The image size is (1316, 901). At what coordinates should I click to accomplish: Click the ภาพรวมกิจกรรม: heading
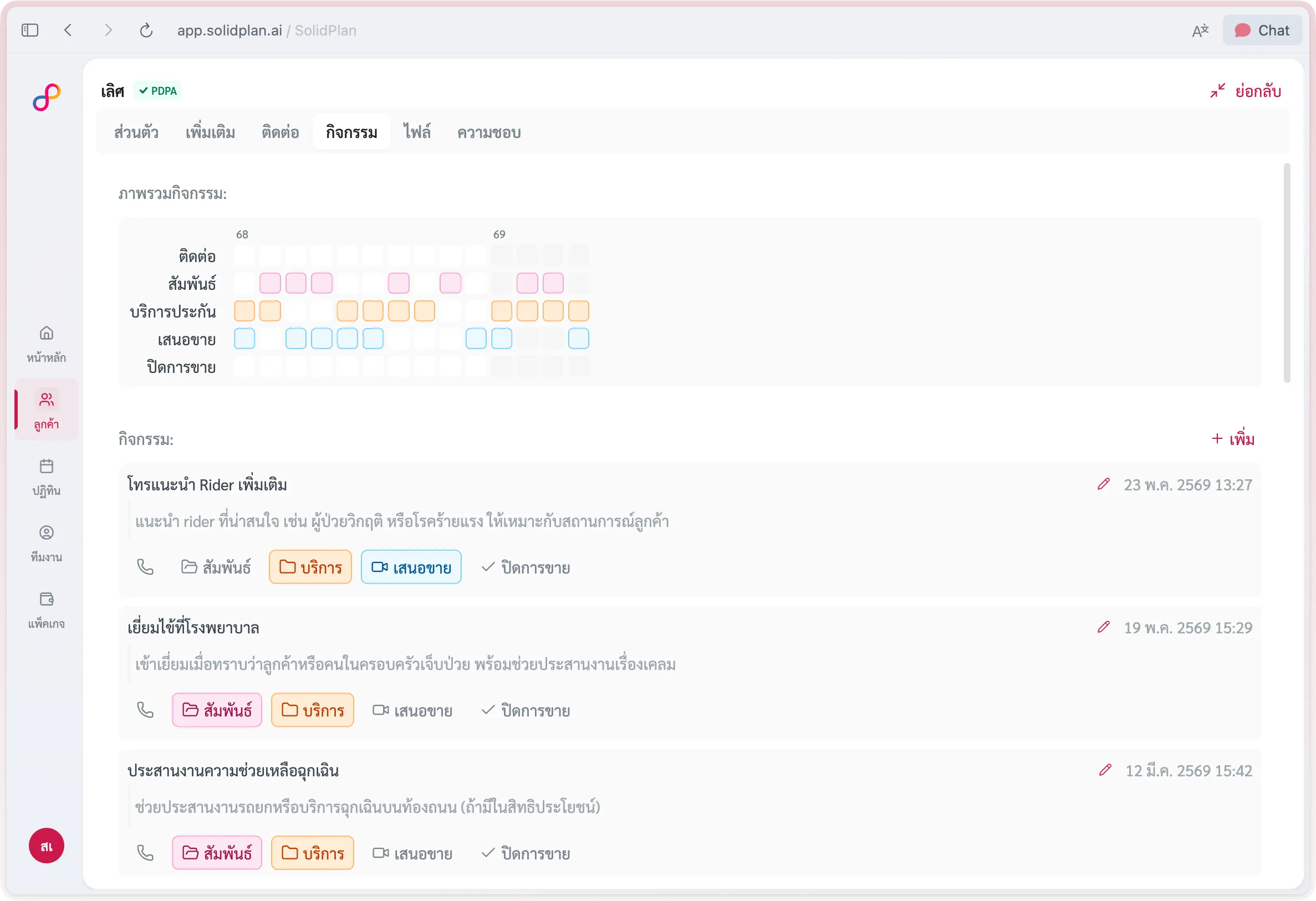(x=172, y=193)
